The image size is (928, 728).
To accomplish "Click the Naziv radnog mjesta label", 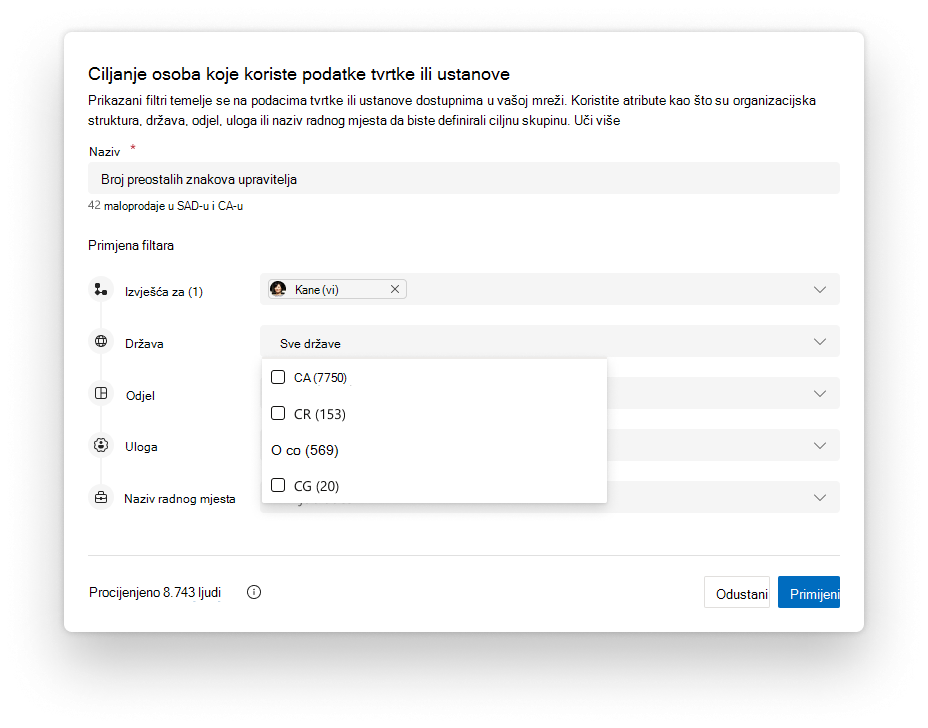I will click(180, 499).
